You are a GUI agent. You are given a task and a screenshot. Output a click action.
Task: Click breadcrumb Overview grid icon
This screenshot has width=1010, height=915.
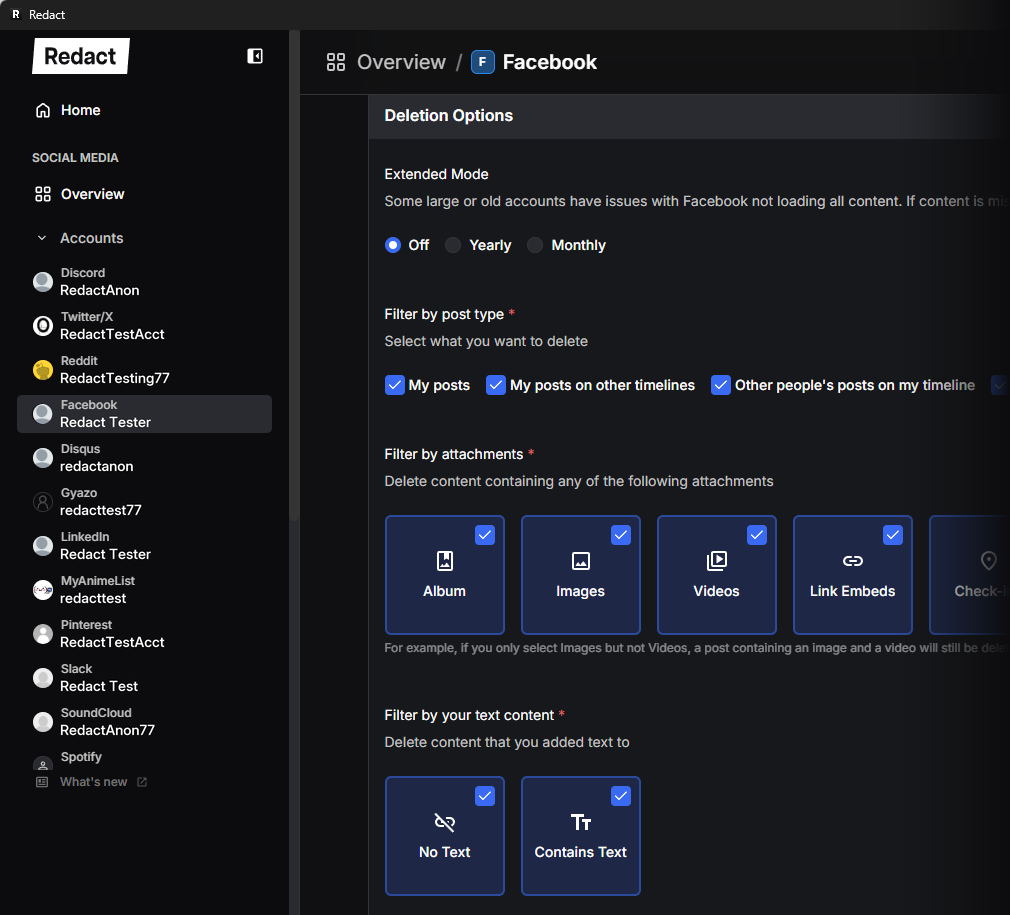(336, 62)
